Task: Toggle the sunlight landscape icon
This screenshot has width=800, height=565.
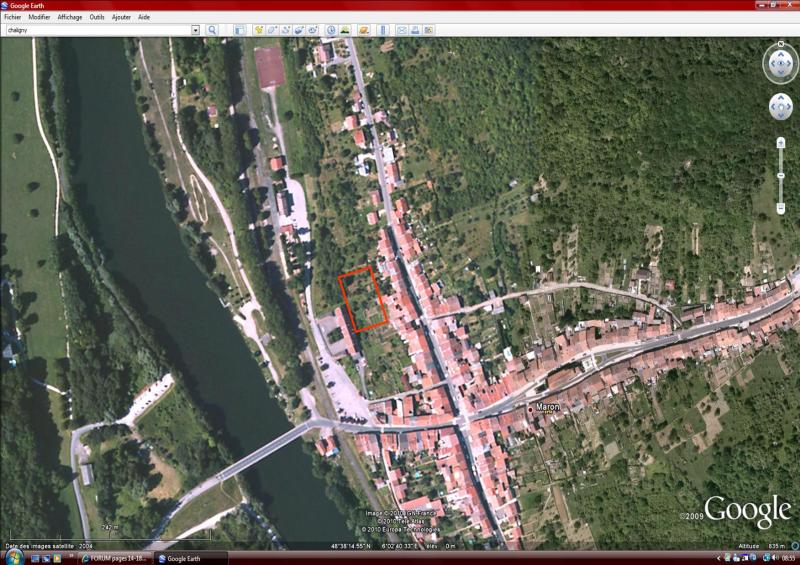Action: 345,30
